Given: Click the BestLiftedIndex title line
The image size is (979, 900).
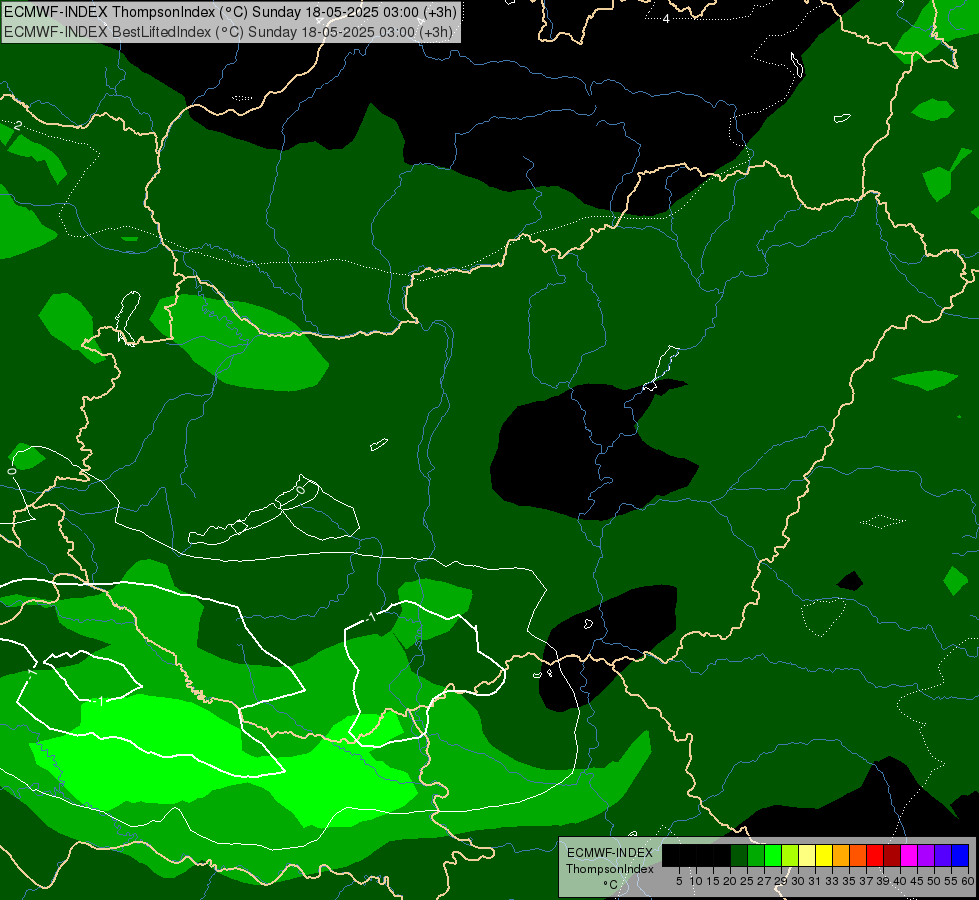Looking at the screenshot, I should pos(228,32).
